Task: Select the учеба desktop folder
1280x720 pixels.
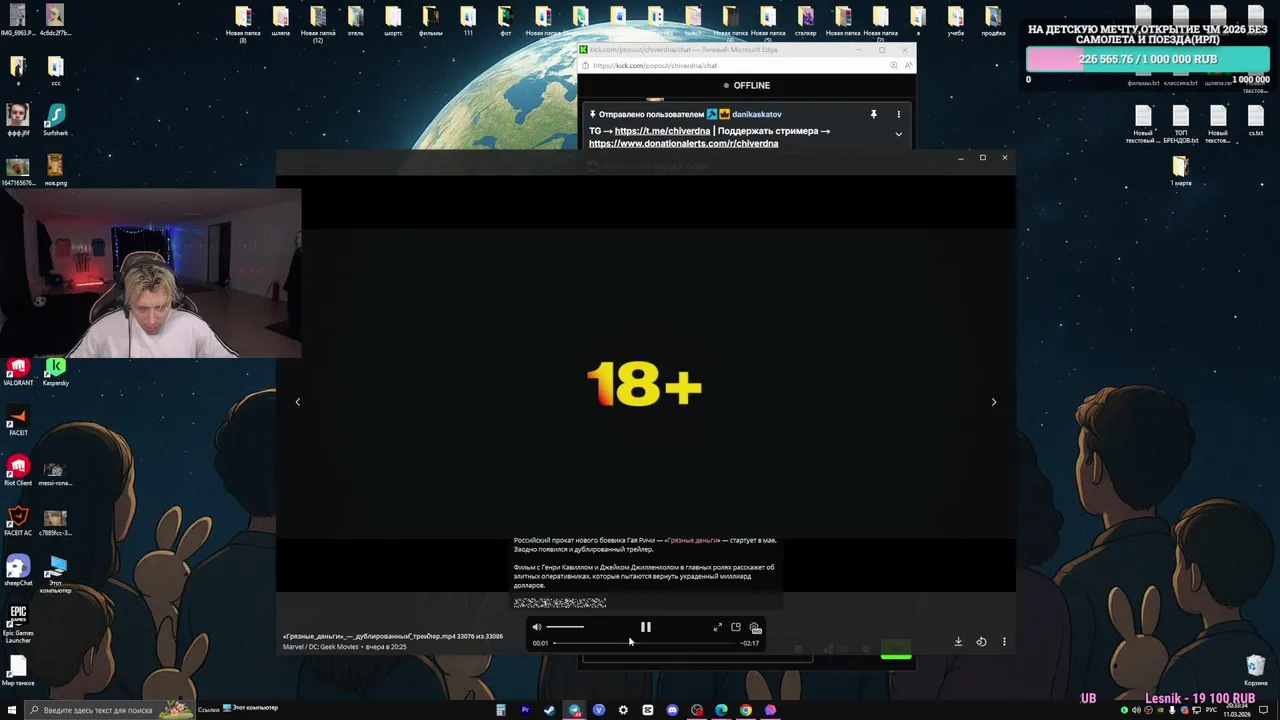Action: coord(956,22)
